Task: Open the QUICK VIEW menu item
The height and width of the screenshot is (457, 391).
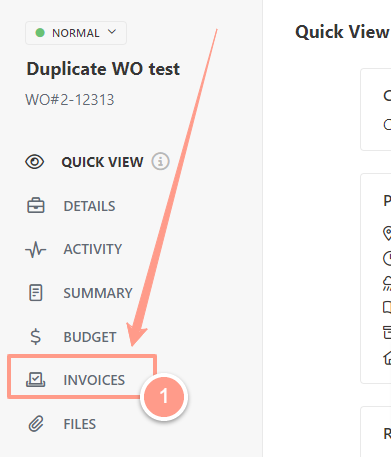Action: tap(102, 162)
